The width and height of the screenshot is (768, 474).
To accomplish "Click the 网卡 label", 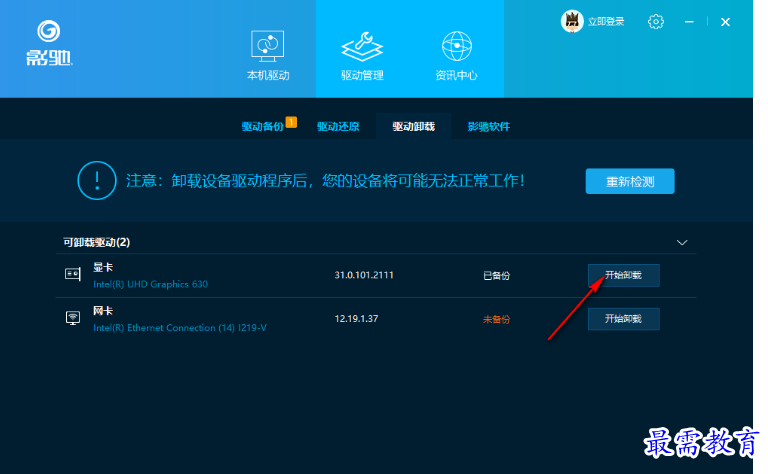I will click(103, 311).
